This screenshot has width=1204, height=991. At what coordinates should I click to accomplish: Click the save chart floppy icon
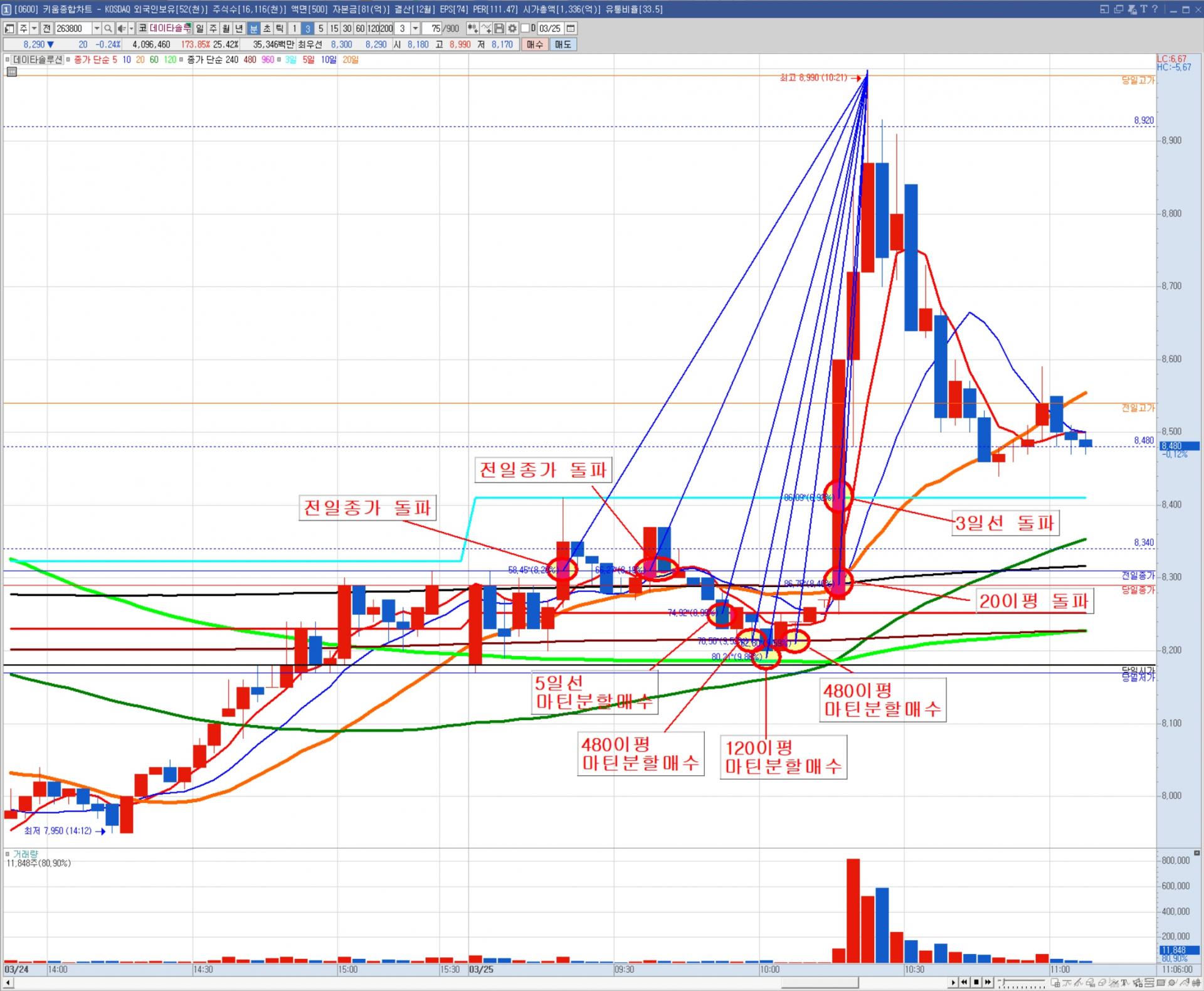coord(499,28)
